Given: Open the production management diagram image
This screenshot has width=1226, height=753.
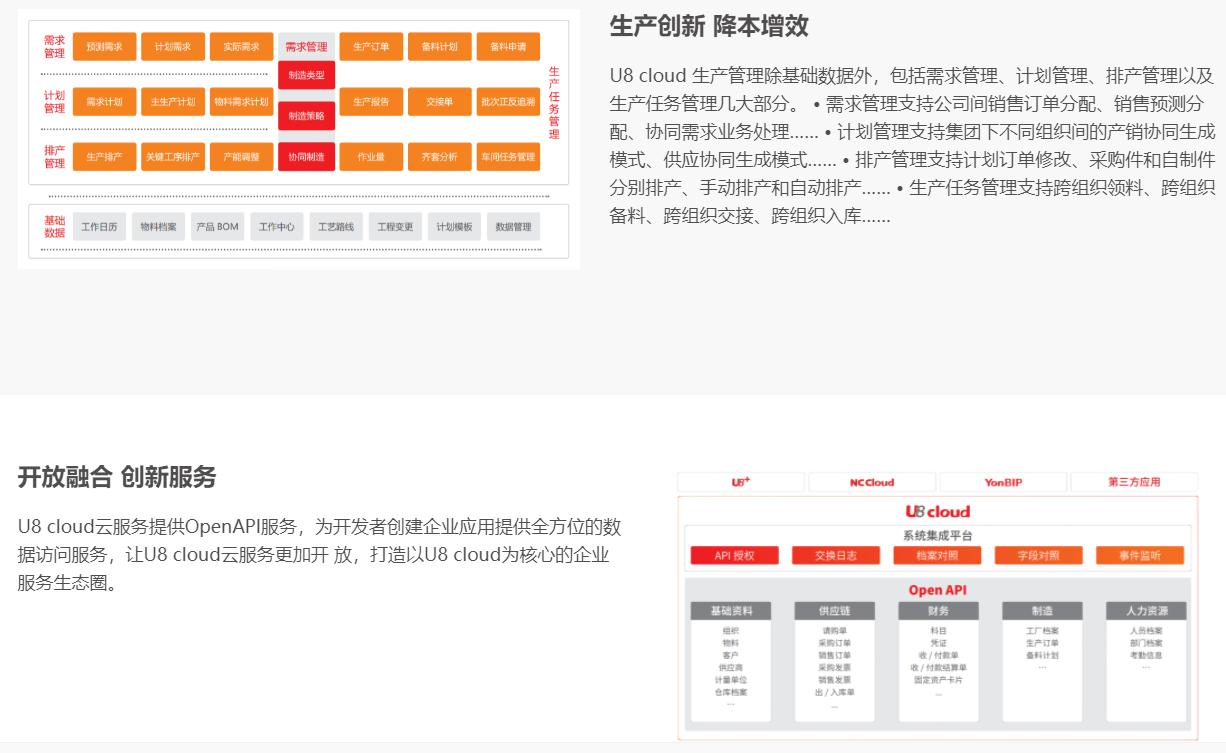Looking at the screenshot, I should tap(299, 139).
